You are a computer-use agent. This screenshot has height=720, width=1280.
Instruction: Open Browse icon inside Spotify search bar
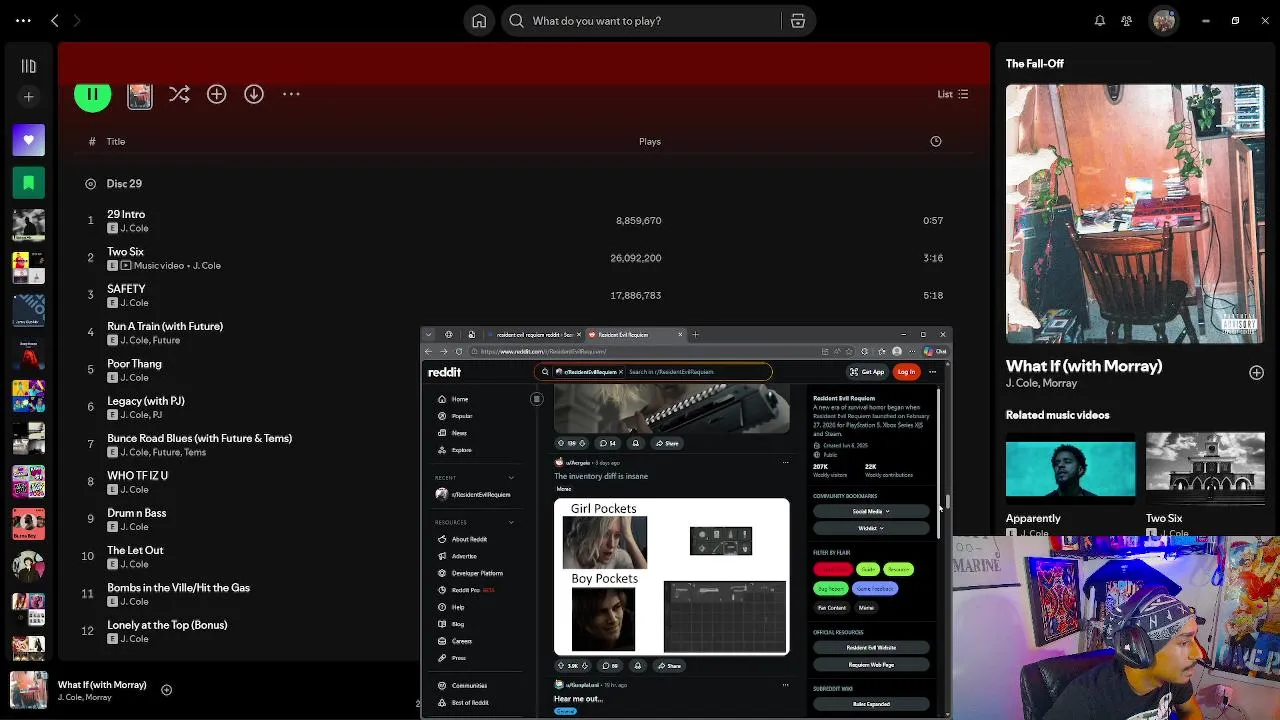[798, 21]
